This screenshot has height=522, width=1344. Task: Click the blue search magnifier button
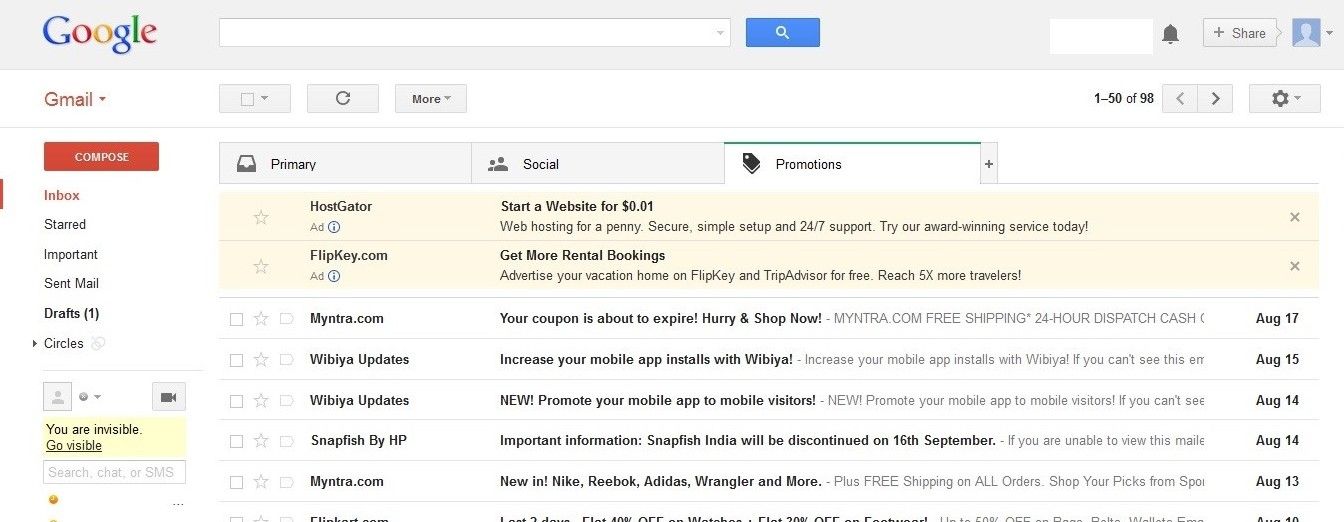[x=782, y=32]
